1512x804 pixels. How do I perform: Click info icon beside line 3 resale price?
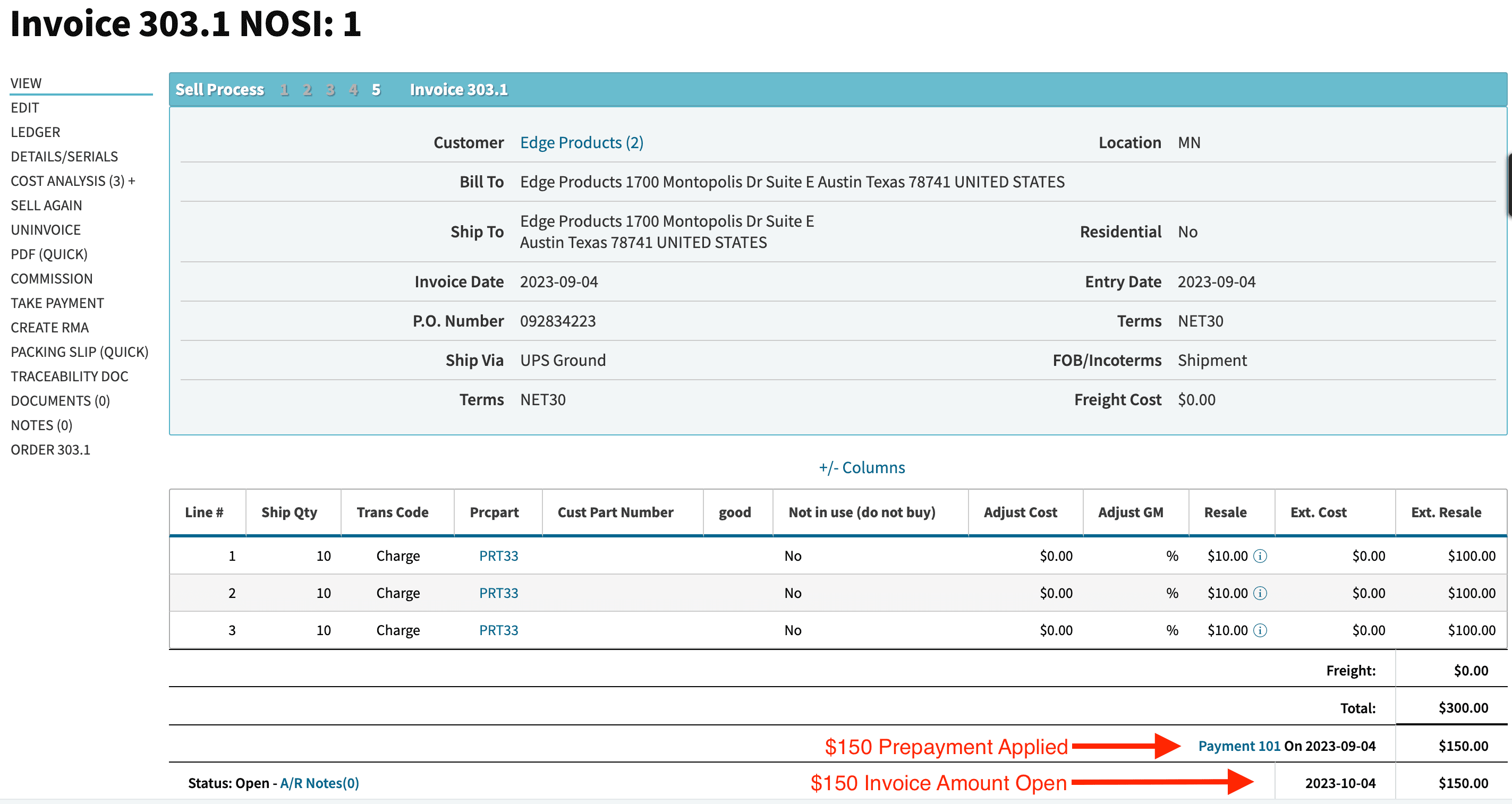(x=1260, y=630)
